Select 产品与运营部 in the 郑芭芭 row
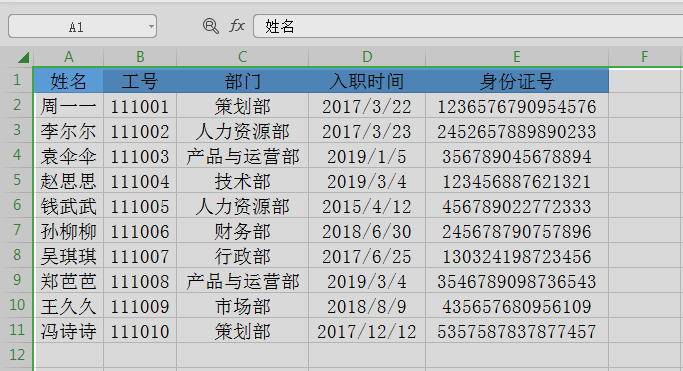683x371 pixels. point(243,281)
